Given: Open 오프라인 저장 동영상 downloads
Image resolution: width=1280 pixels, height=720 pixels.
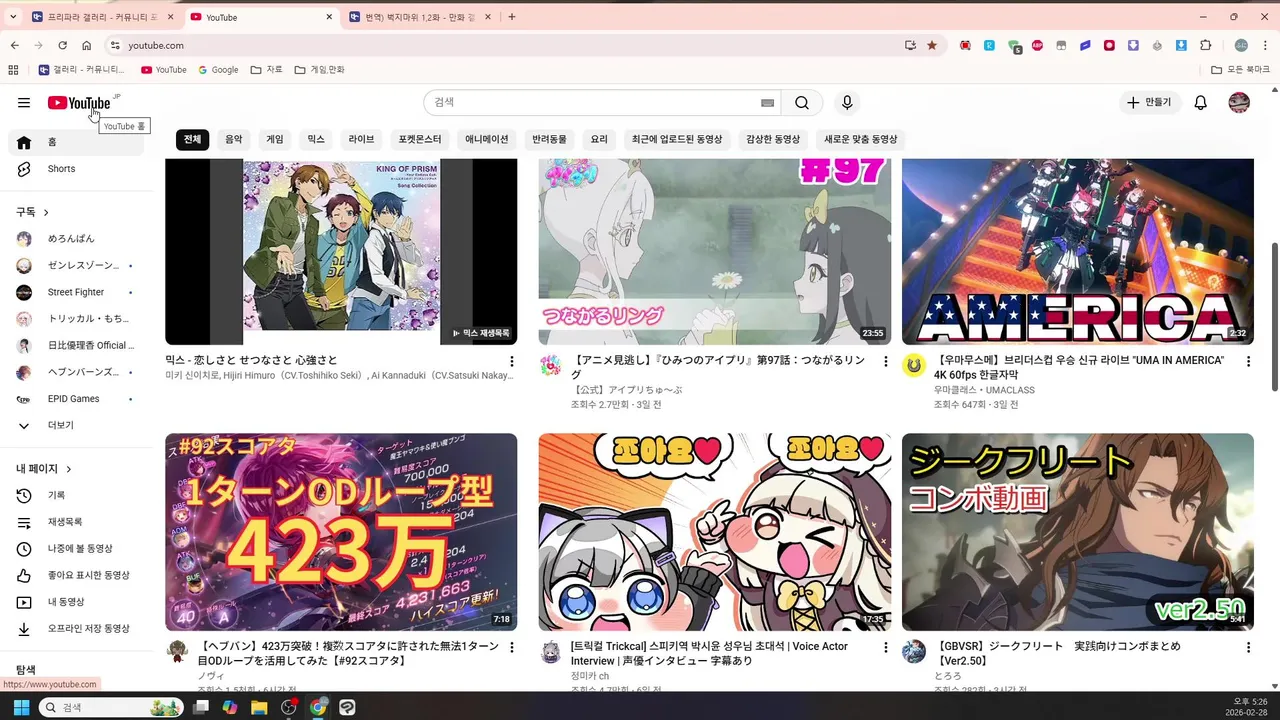Looking at the screenshot, I should click(x=76, y=629).
